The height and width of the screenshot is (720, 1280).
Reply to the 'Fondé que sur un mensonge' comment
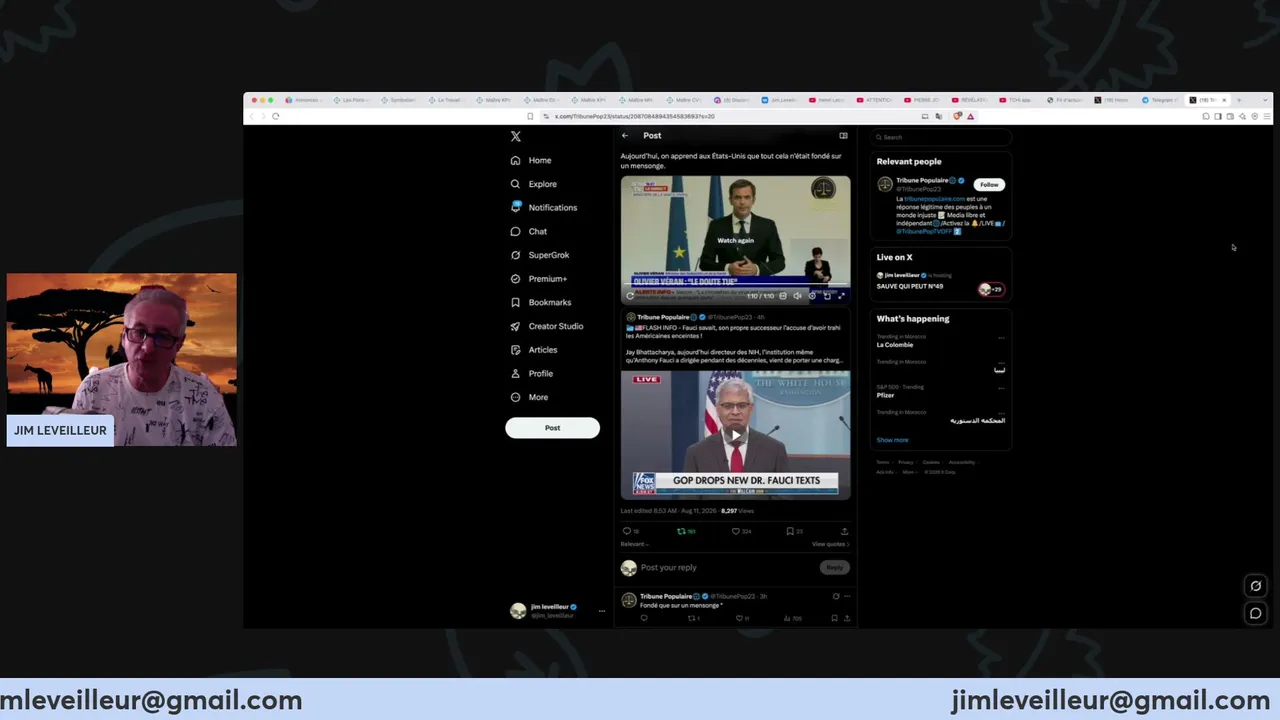pos(644,618)
